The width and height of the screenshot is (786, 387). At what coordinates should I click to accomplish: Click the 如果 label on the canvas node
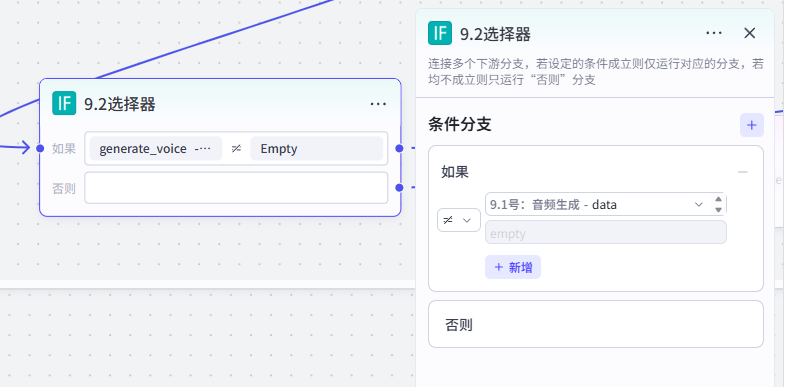pos(64,149)
